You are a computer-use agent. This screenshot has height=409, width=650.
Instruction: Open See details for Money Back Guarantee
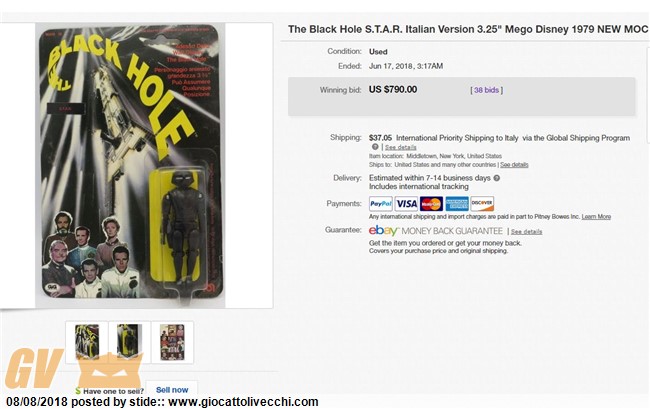click(526, 232)
